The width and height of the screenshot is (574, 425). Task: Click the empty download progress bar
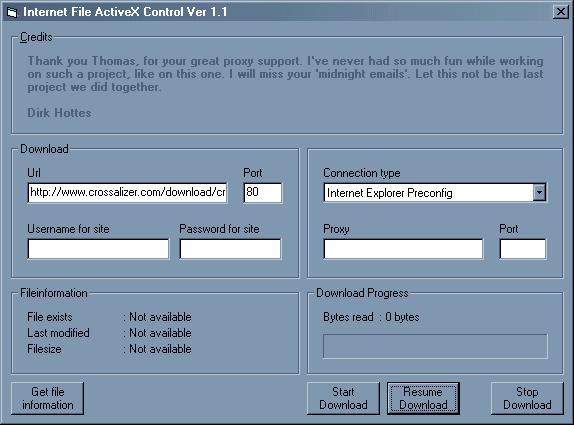(435, 346)
